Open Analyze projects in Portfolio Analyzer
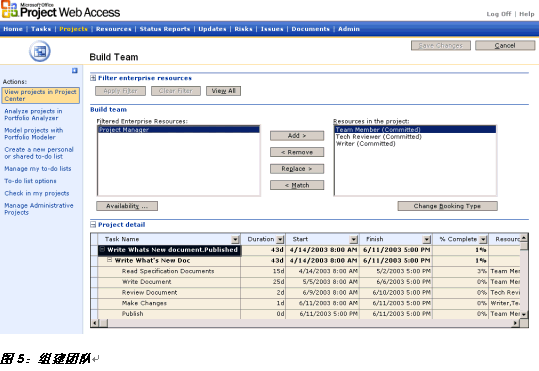Viewport: 539px width, 371px height. (33, 114)
